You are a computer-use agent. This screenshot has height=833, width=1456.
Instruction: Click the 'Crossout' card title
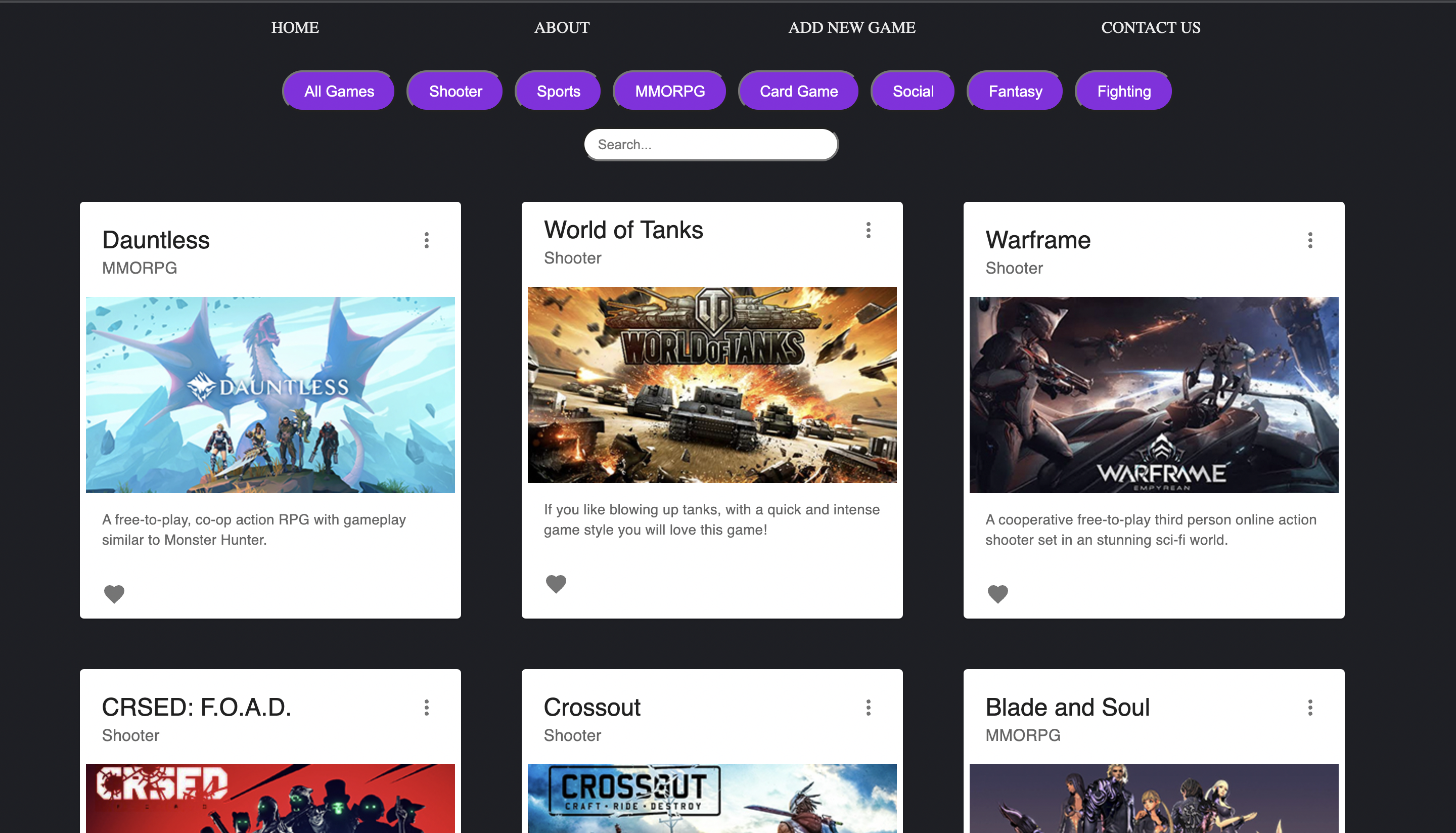pos(592,708)
